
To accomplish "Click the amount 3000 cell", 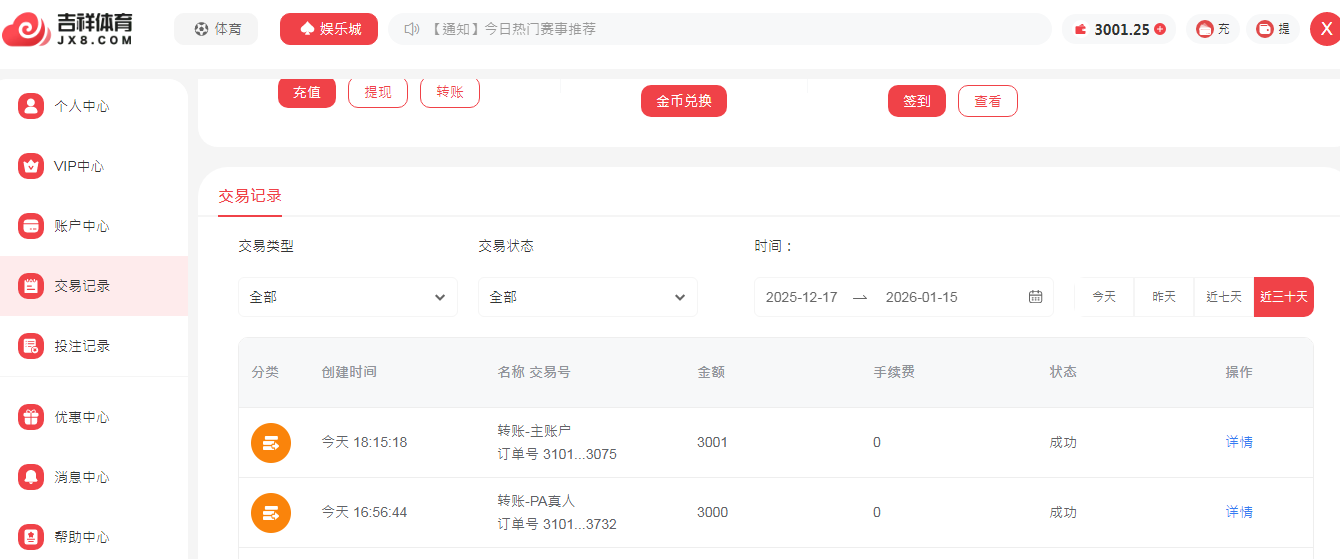I will click(x=712, y=512).
